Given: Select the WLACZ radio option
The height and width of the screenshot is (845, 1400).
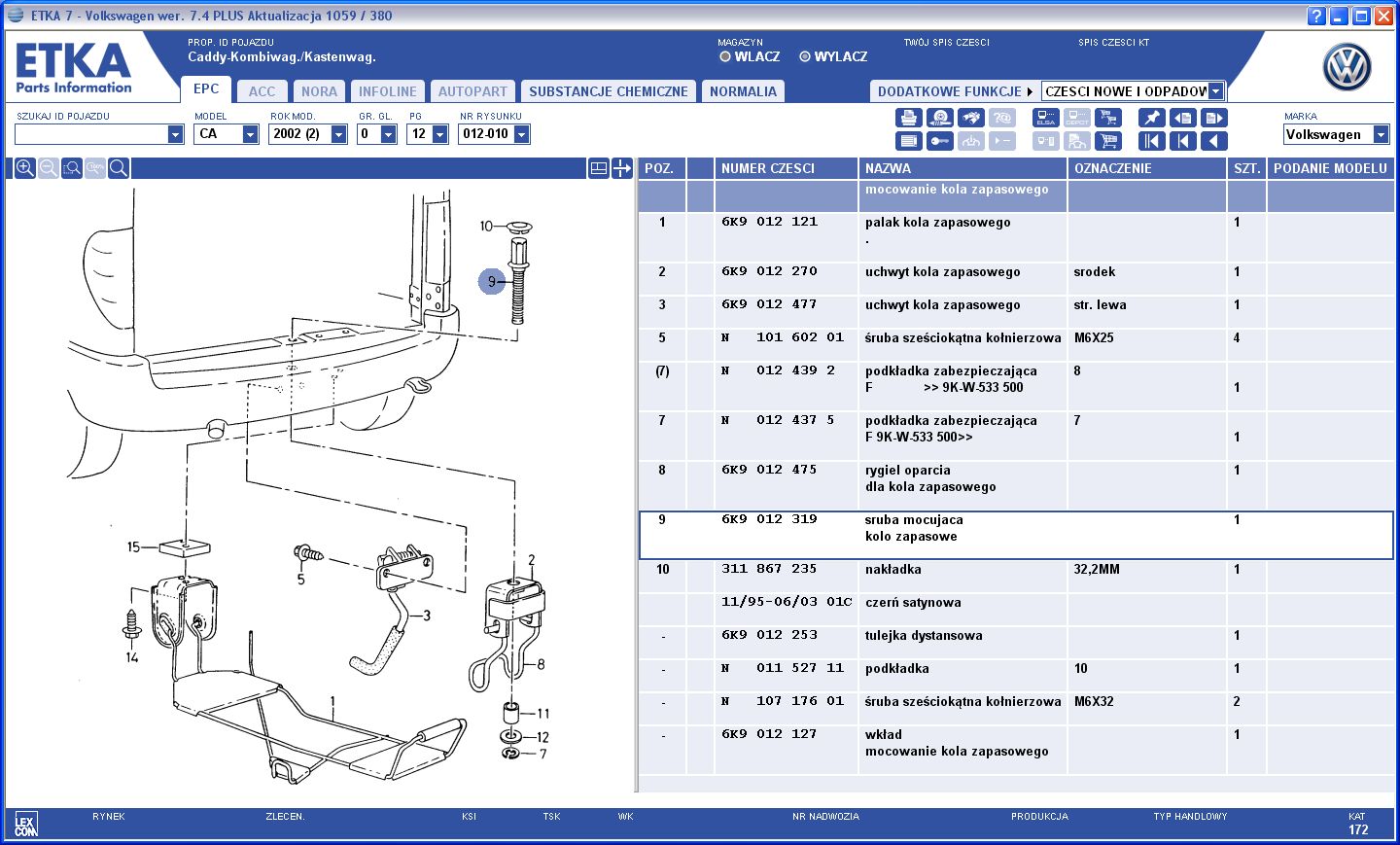Looking at the screenshot, I should click(725, 56).
